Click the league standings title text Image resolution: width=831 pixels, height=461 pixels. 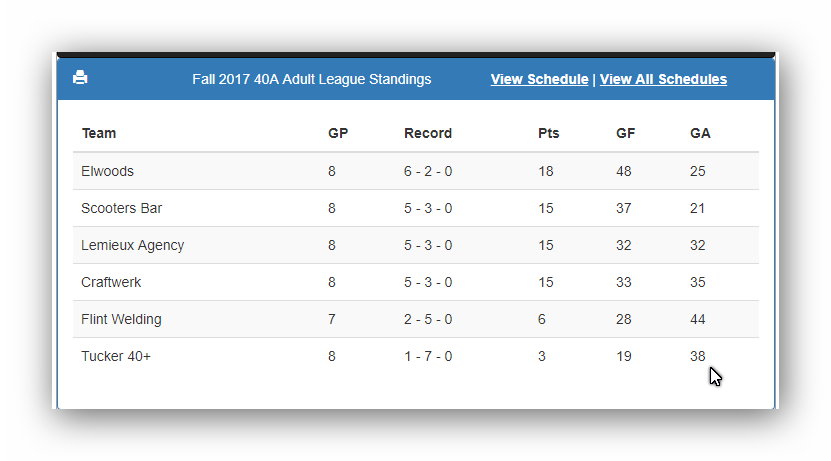point(312,79)
